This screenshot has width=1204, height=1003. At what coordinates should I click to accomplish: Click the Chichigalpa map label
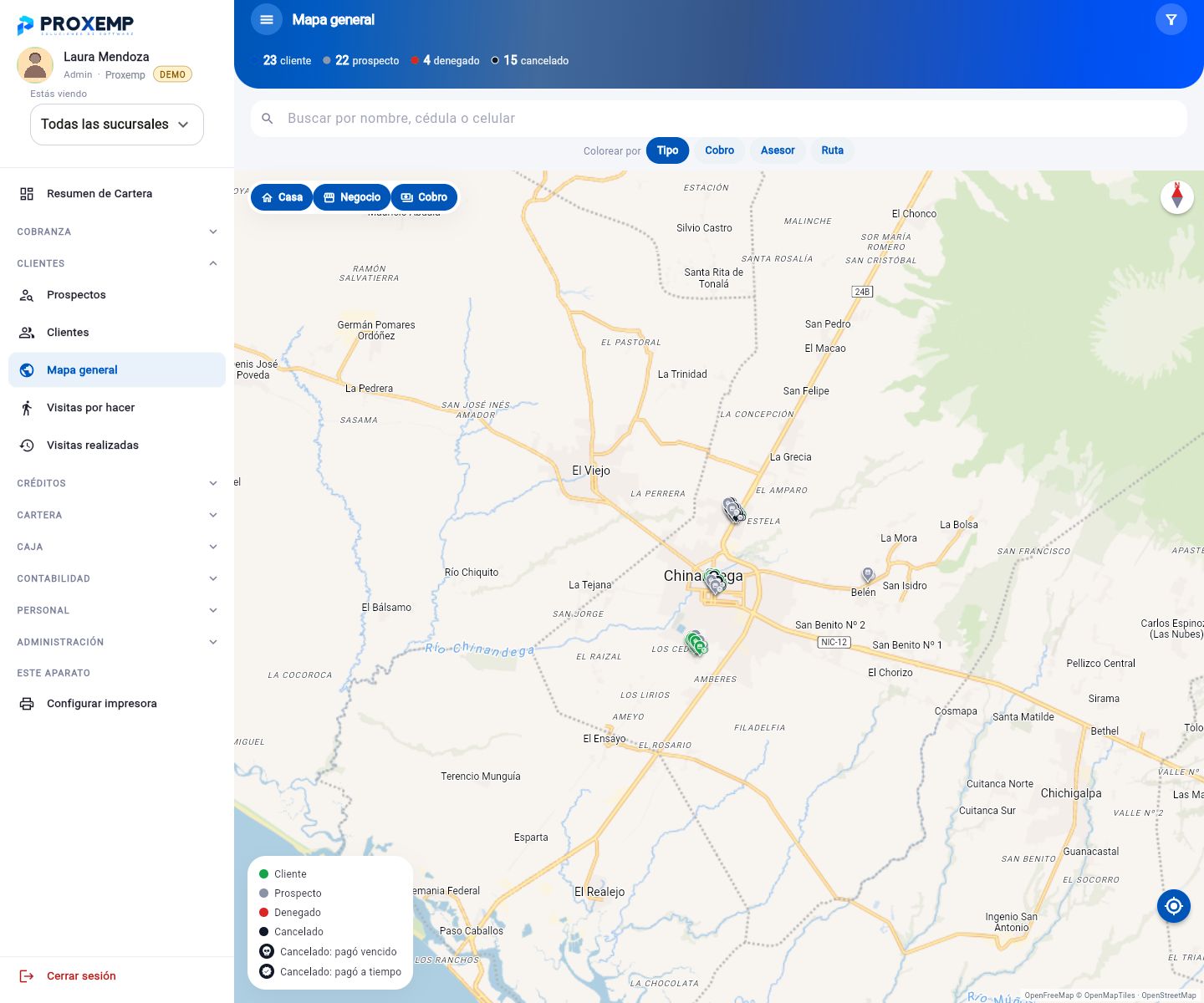[x=1071, y=793]
